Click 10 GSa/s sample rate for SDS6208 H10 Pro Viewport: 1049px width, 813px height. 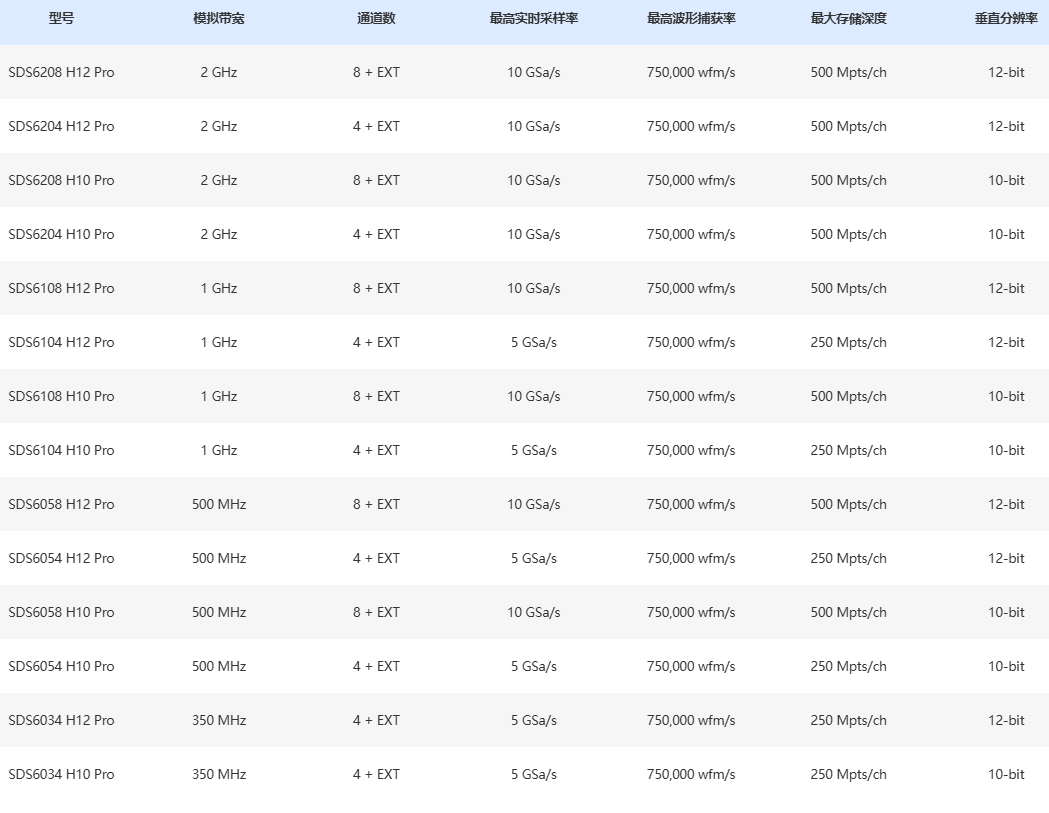pos(534,181)
